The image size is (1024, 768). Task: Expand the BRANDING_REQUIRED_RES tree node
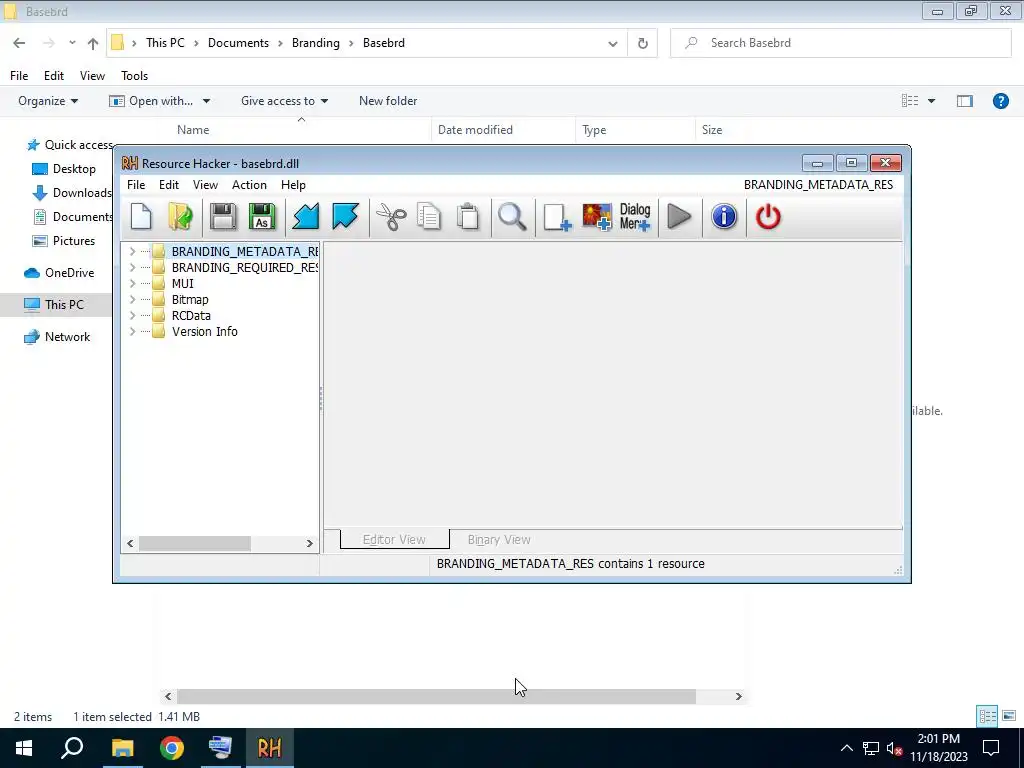pos(132,267)
